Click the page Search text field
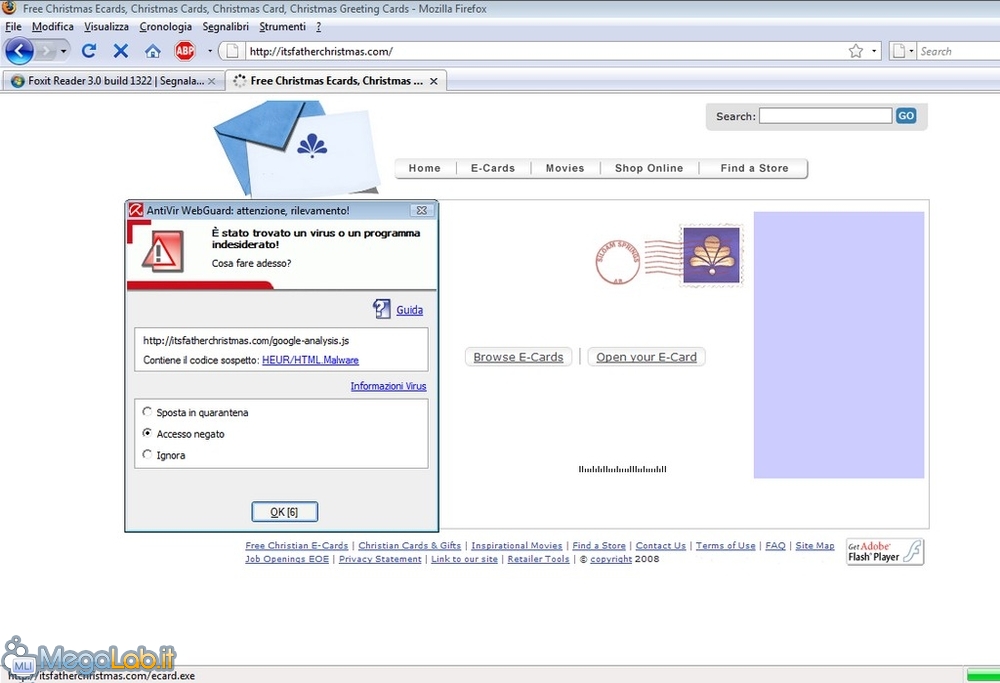This screenshot has height=683, width=1000. pyautogui.click(x=825, y=116)
